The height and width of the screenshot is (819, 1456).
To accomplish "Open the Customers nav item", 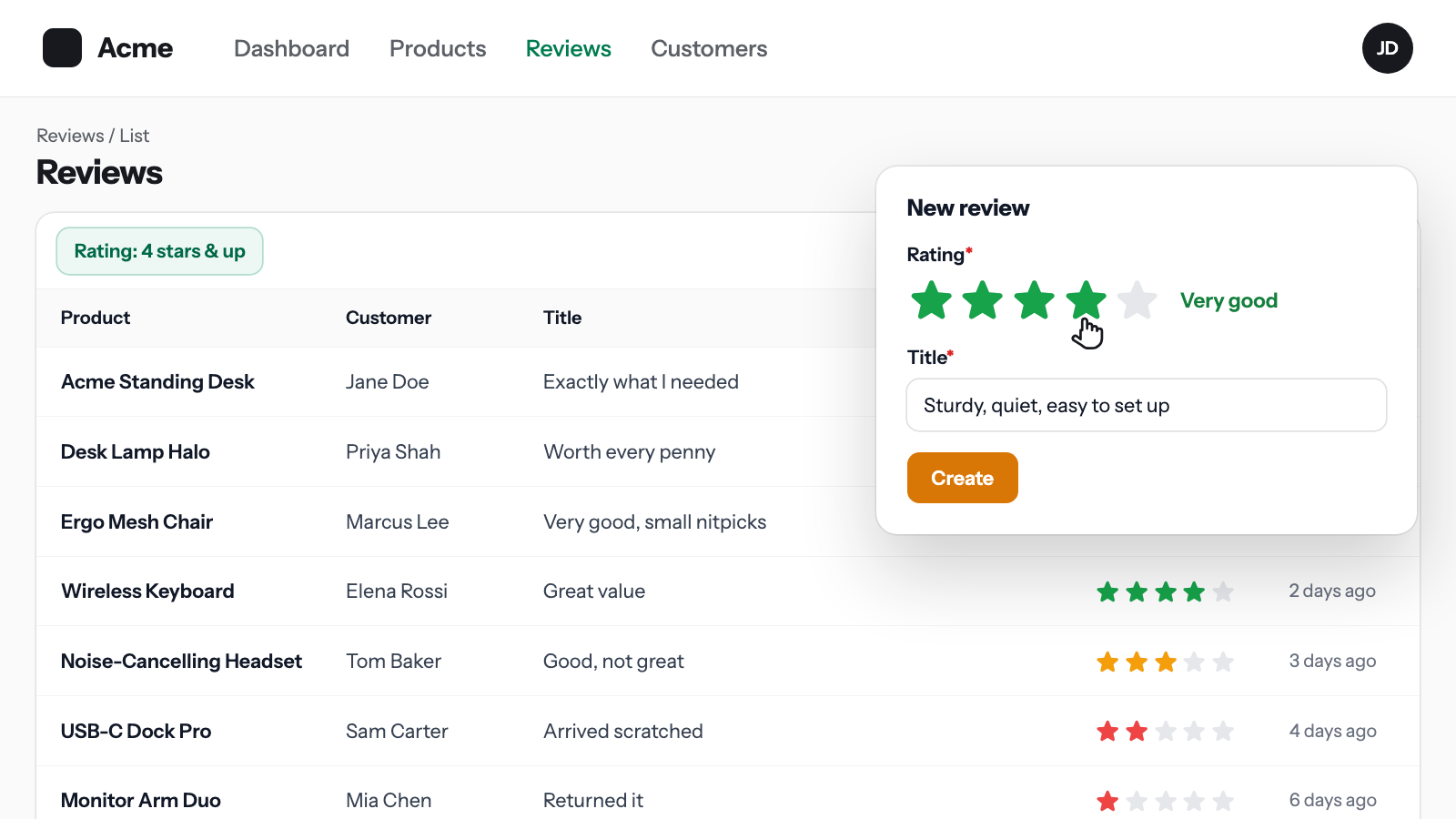I will coord(709,48).
